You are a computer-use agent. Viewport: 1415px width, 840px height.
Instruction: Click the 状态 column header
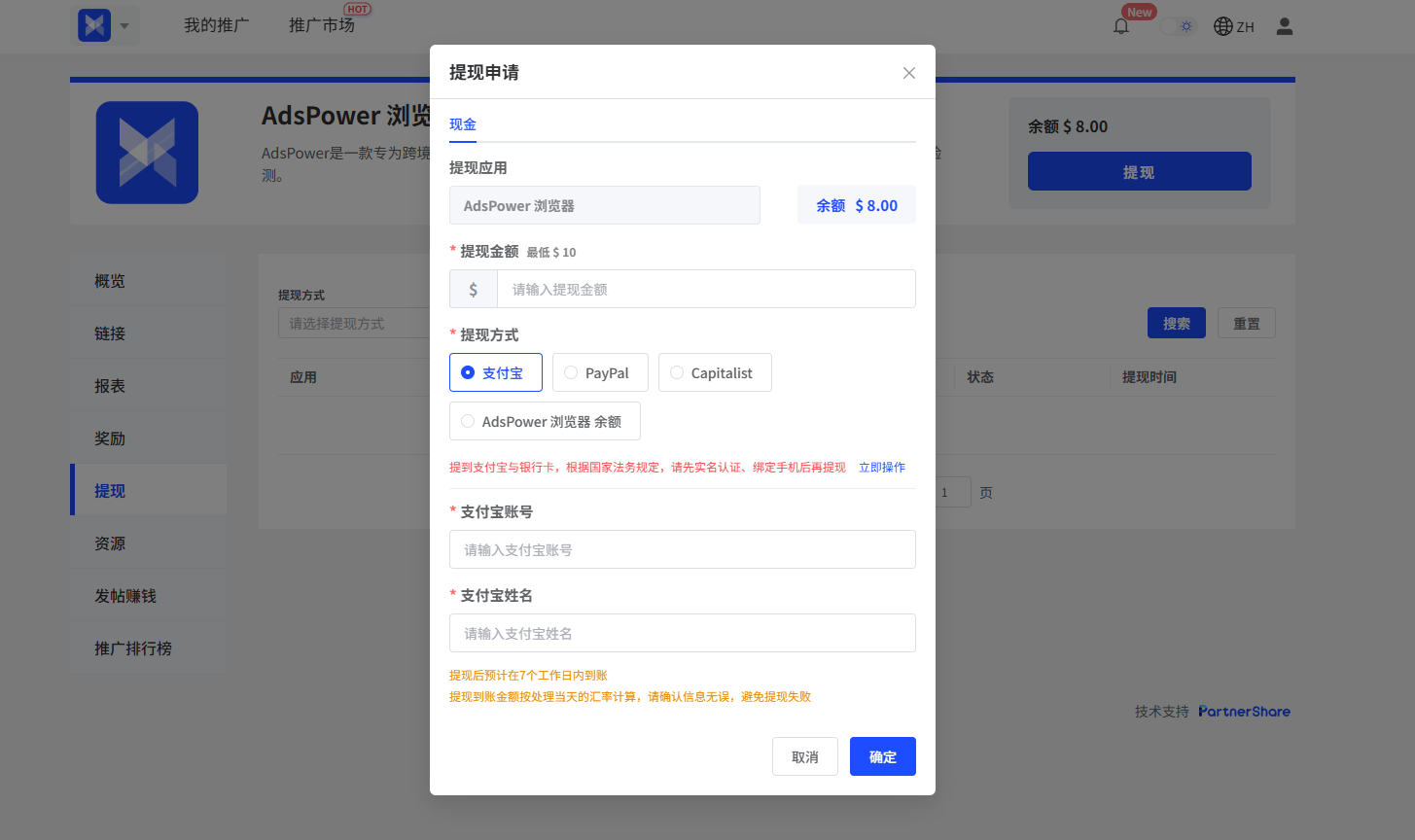[980, 377]
